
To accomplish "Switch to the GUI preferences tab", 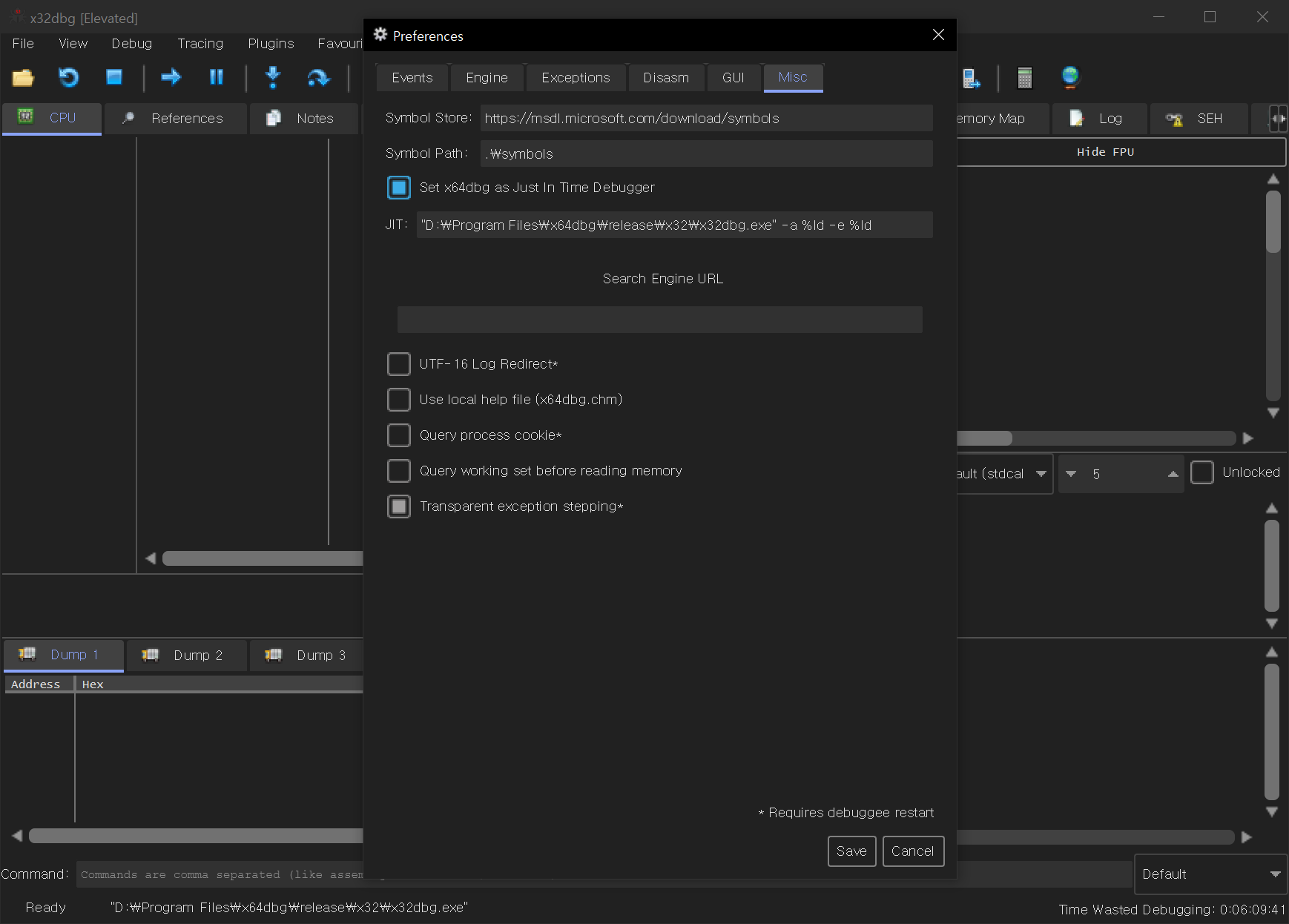I will point(733,78).
